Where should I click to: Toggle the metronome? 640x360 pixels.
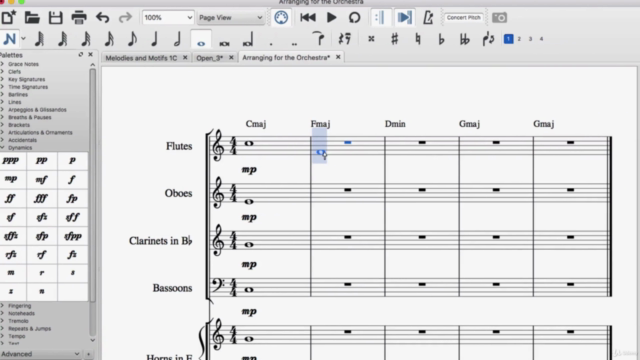(428, 18)
